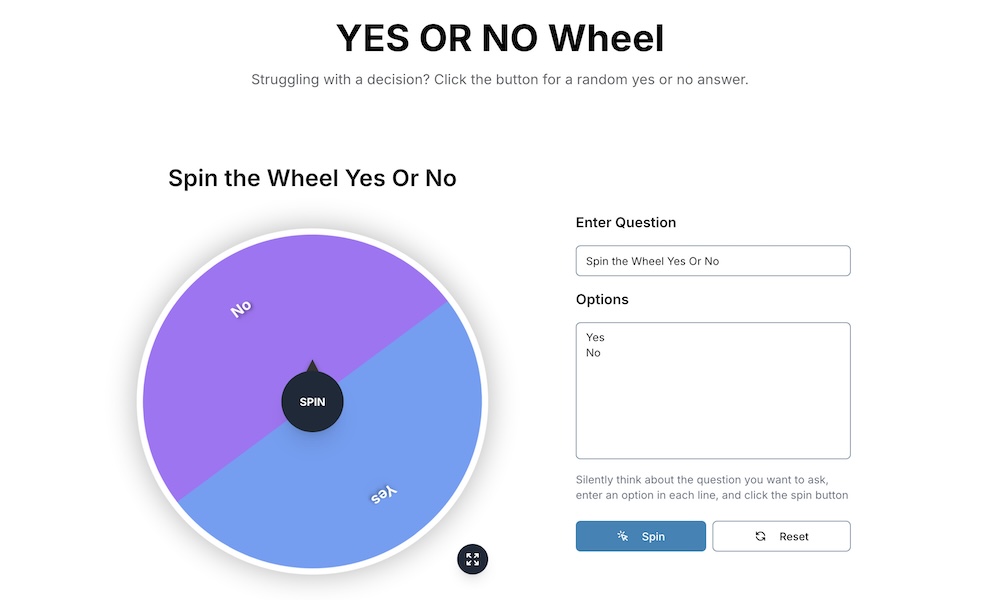Select the 'Yes' line in the Options box
This screenshot has width=1000, height=600.
coord(595,337)
